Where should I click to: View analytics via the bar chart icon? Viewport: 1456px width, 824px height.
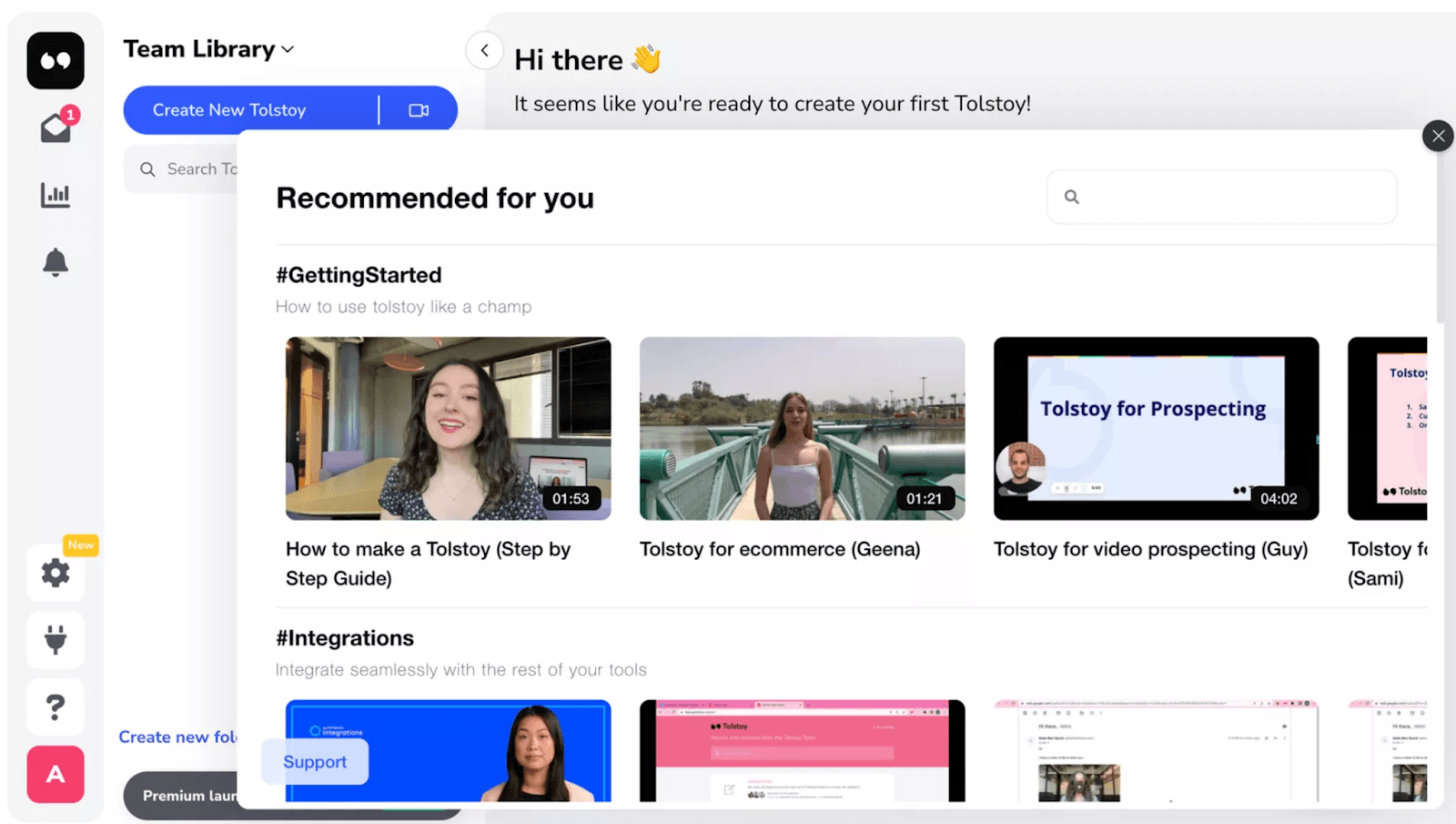(x=56, y=194)
